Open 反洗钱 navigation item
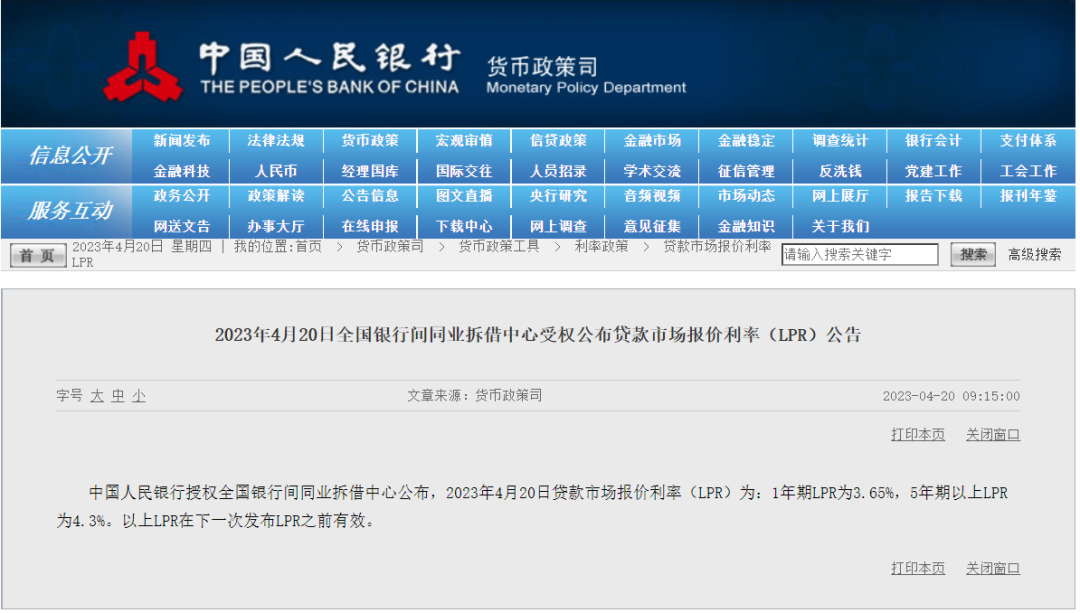The height and width of the screenshot is (613, 1080). tap(840, 171)
